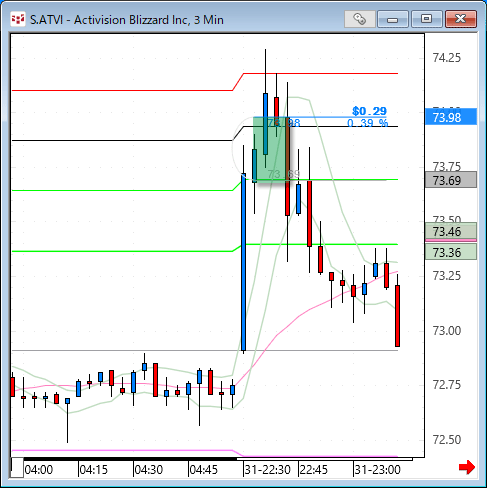
Task: Click the 31-22:30 time axis label
Action: pyautogui.click(x=268, y=470)
